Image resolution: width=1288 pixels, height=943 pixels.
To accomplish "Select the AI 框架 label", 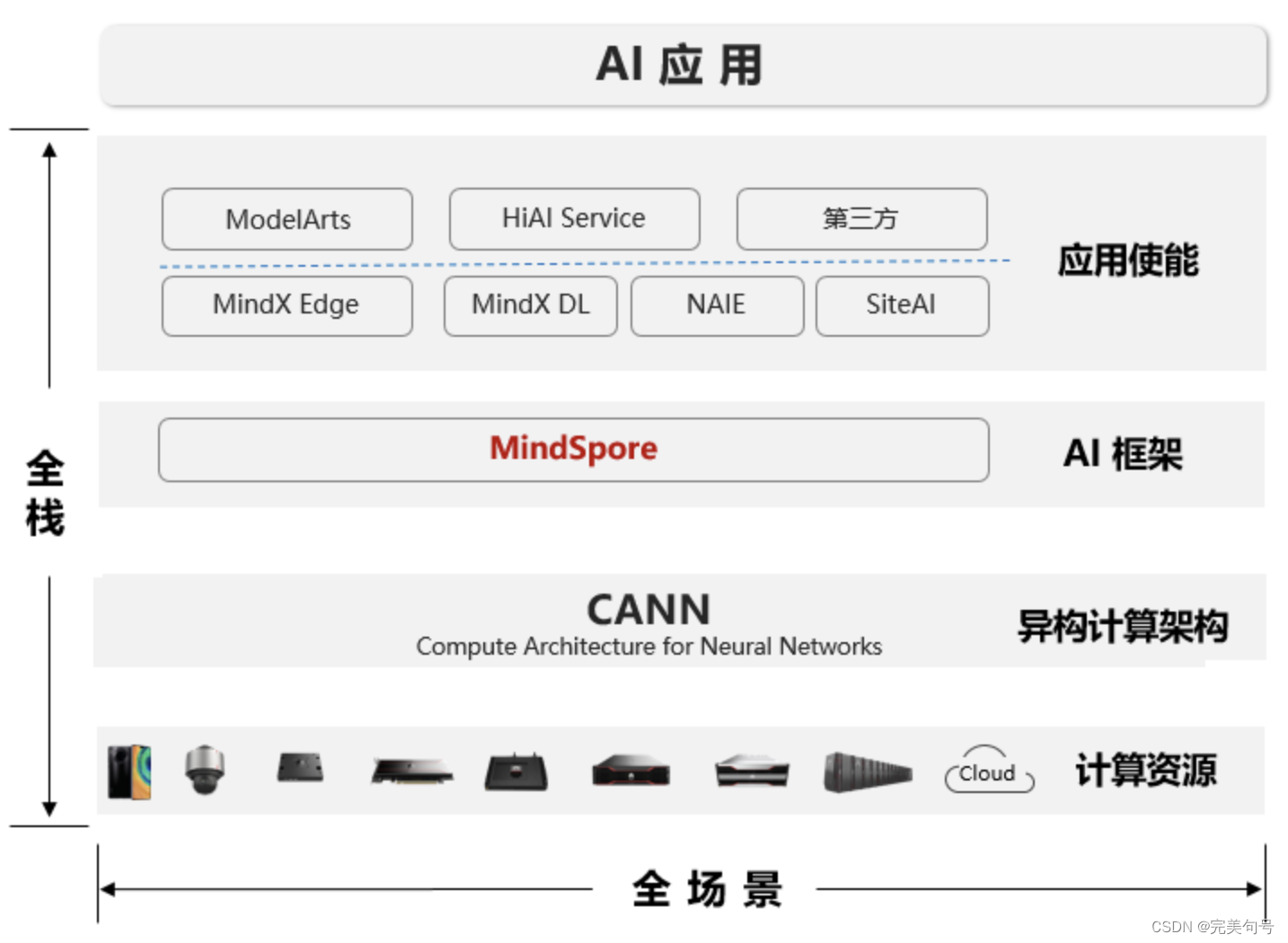I will pos(1123,454).
